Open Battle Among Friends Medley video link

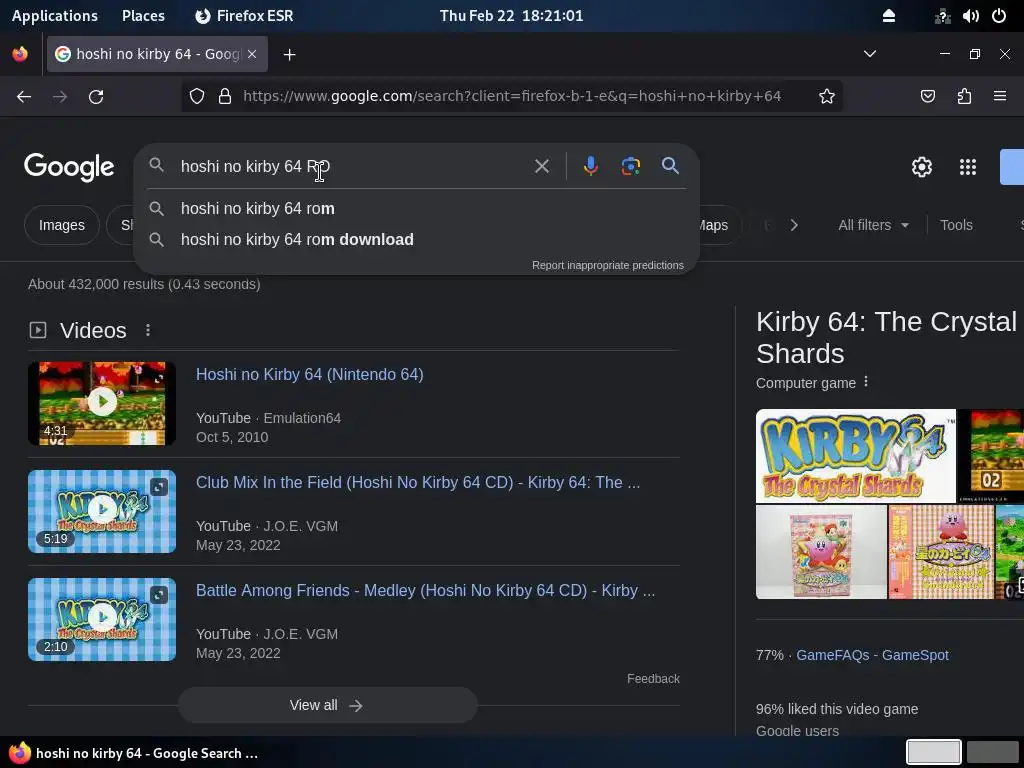pos(425,590)
